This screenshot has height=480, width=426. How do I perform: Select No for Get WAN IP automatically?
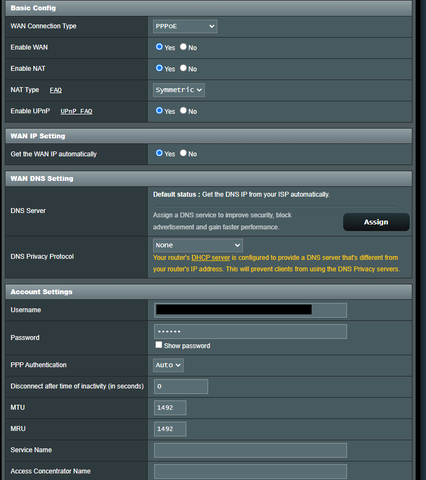[183, 153]
